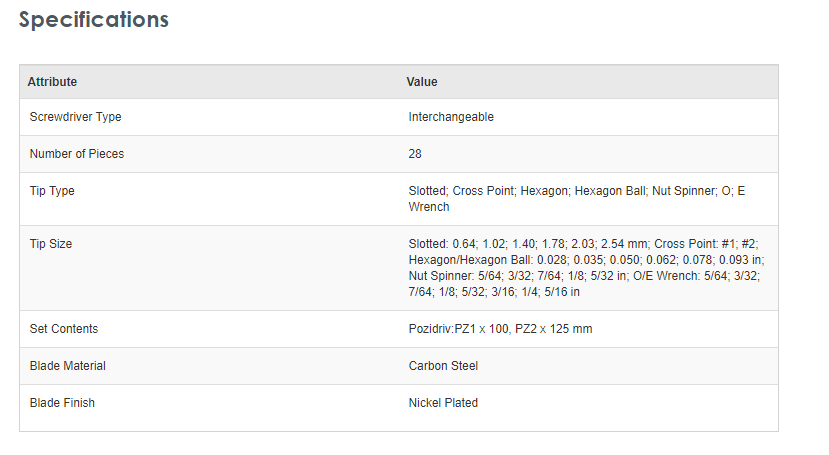Click the Carbon Steel value
This screenshot has height=455, width=829.
[x=443, y=366]
